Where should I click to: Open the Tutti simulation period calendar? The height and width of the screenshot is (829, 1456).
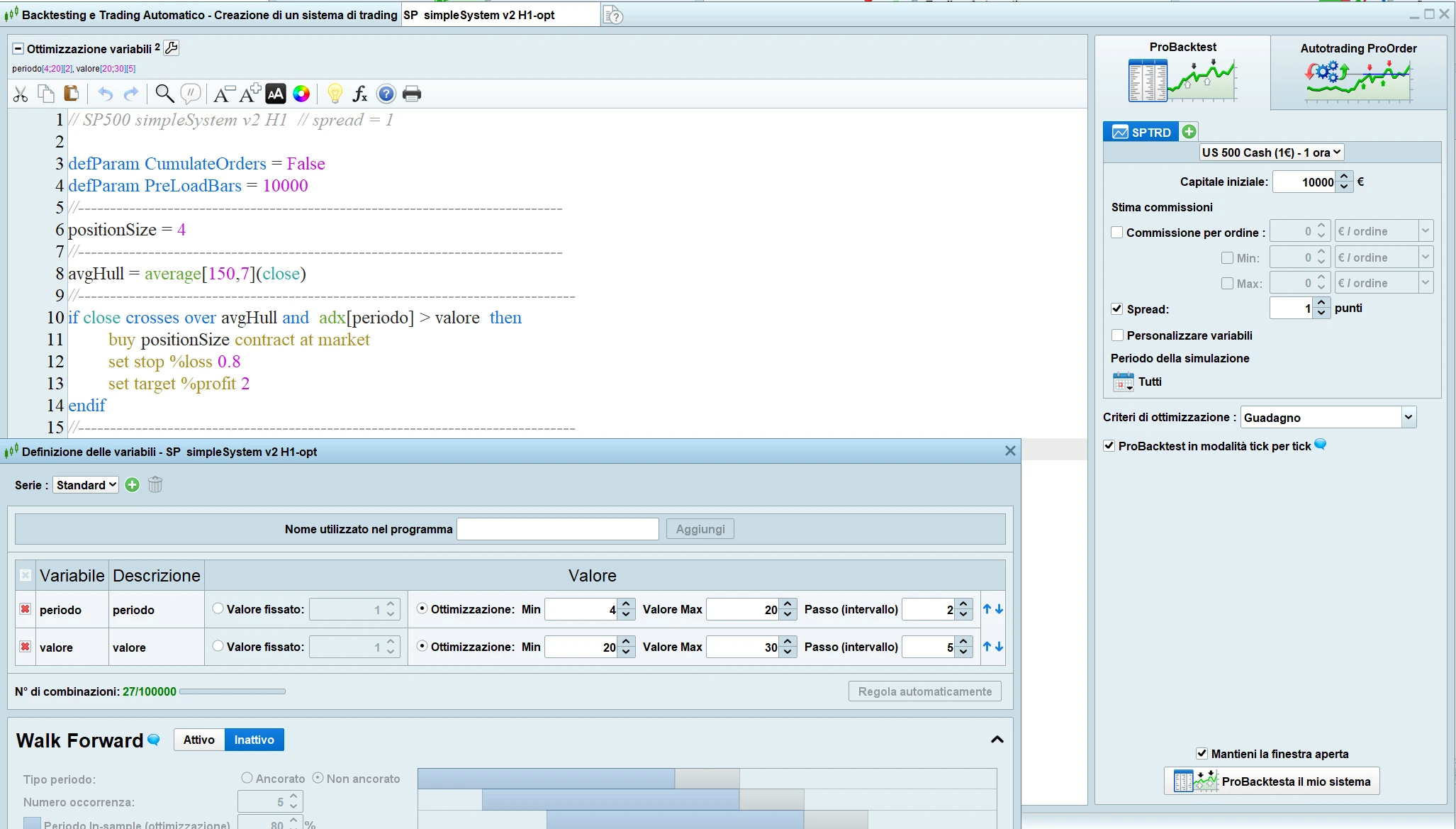click(x=1124, y=382)
